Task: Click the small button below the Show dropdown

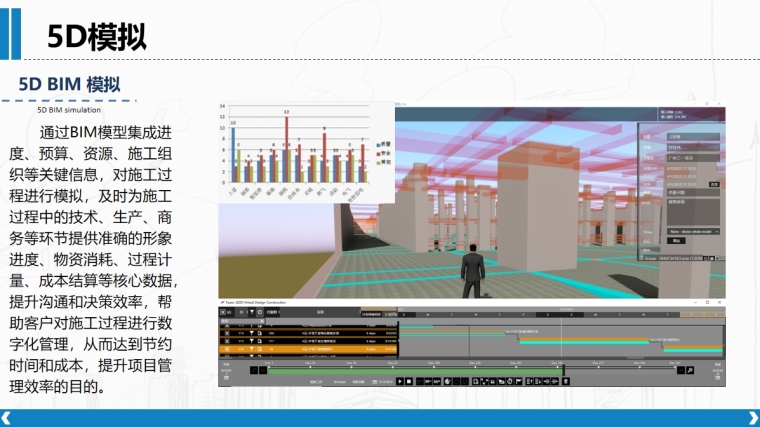Action: tap(678, 241)
